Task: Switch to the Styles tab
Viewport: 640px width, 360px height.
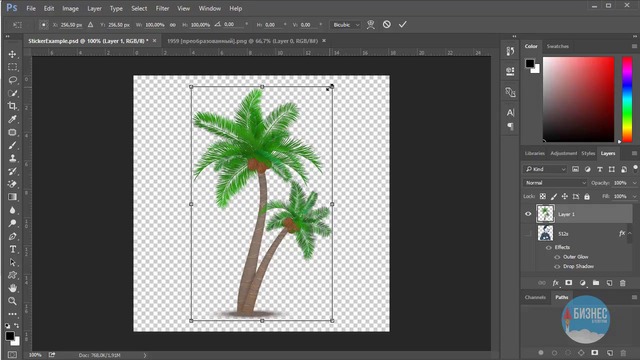Action: pyautogui.click(x=588, y=153)
